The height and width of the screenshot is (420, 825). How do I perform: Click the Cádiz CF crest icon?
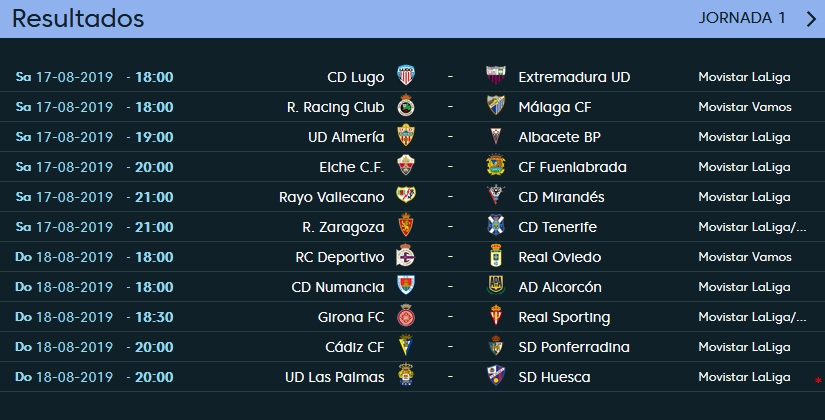click(406, 345)
